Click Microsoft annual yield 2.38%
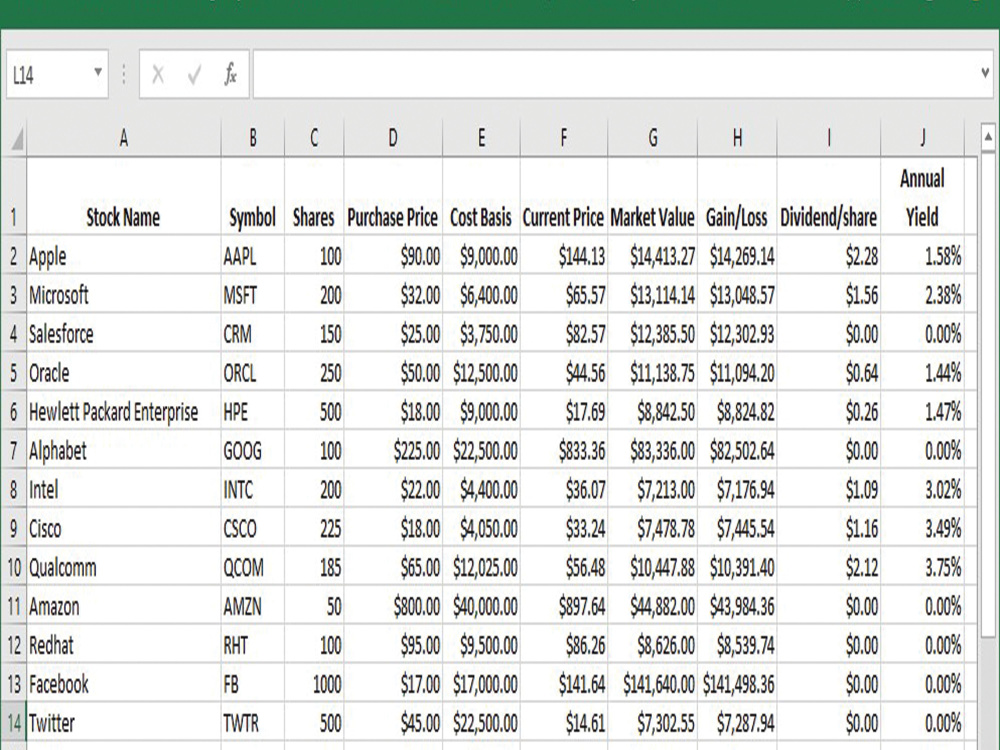 tap(922, 295)
